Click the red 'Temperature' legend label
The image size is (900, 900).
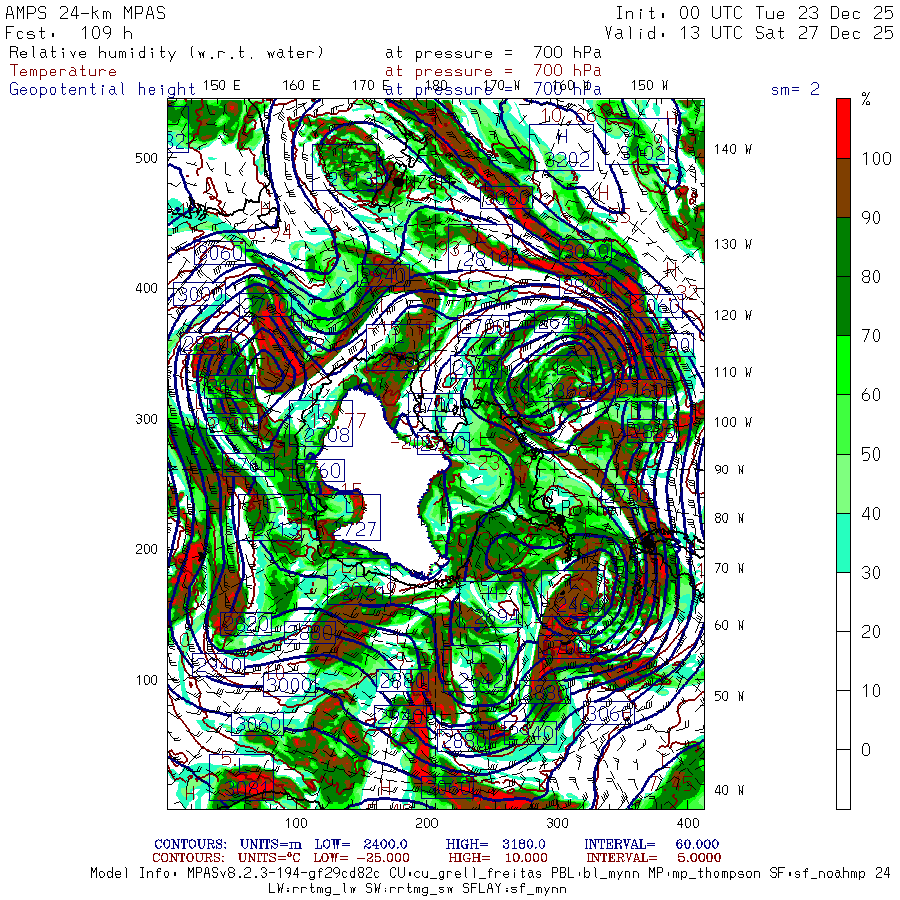pyautogui.click(x=63, y=71)
